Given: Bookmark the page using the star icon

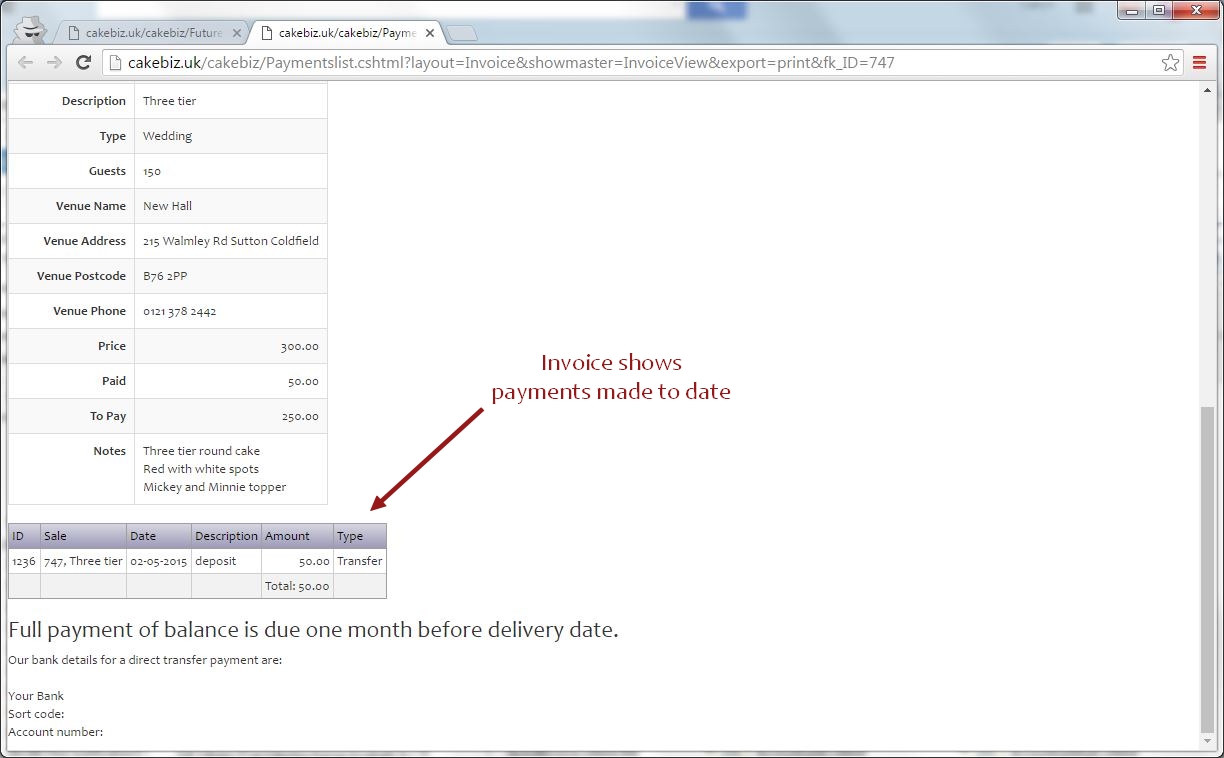Looking at the screenshot, I should pyautogui.click(x=1170, y=62).
